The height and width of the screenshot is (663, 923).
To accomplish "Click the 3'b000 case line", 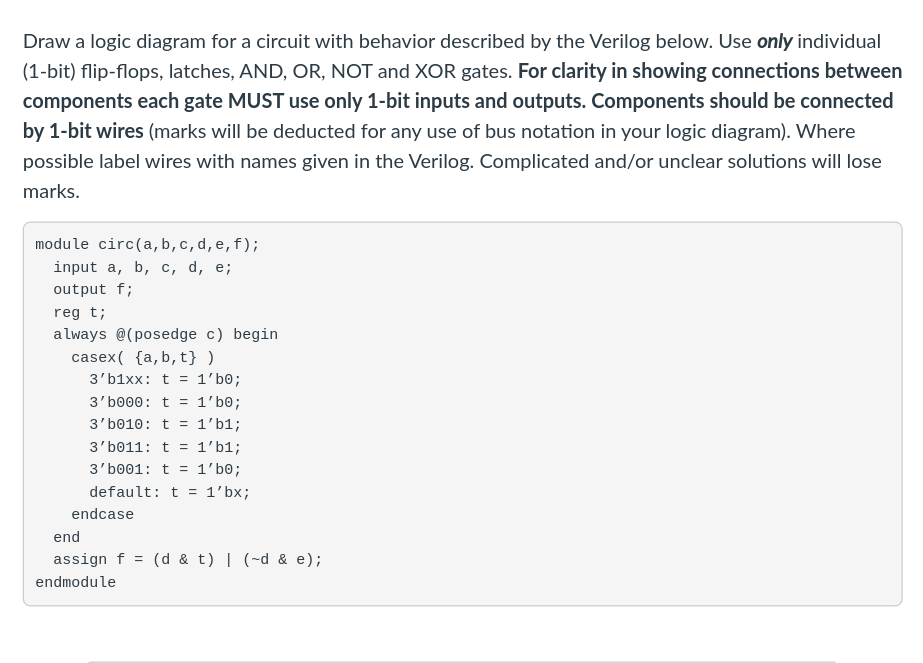I will [165, 403].
